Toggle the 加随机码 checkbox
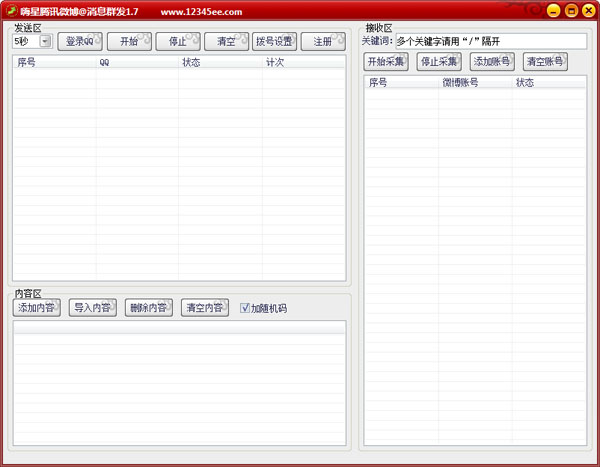The width and height of the screenshot is (600, 467). [245, 308]
